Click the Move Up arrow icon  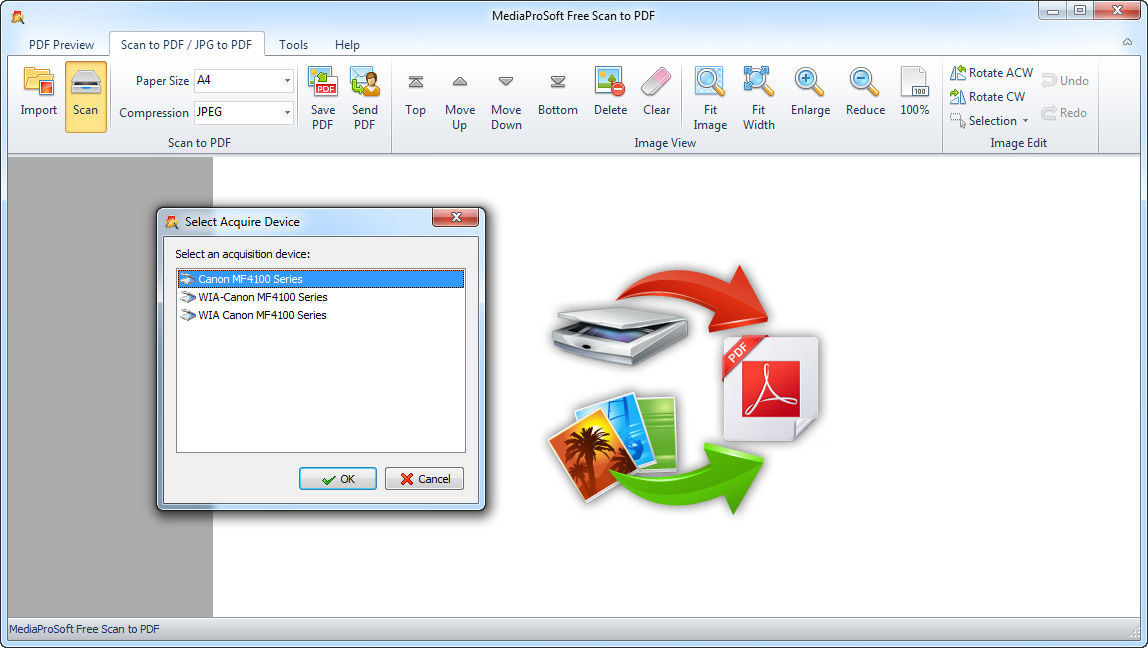point(460,82)
